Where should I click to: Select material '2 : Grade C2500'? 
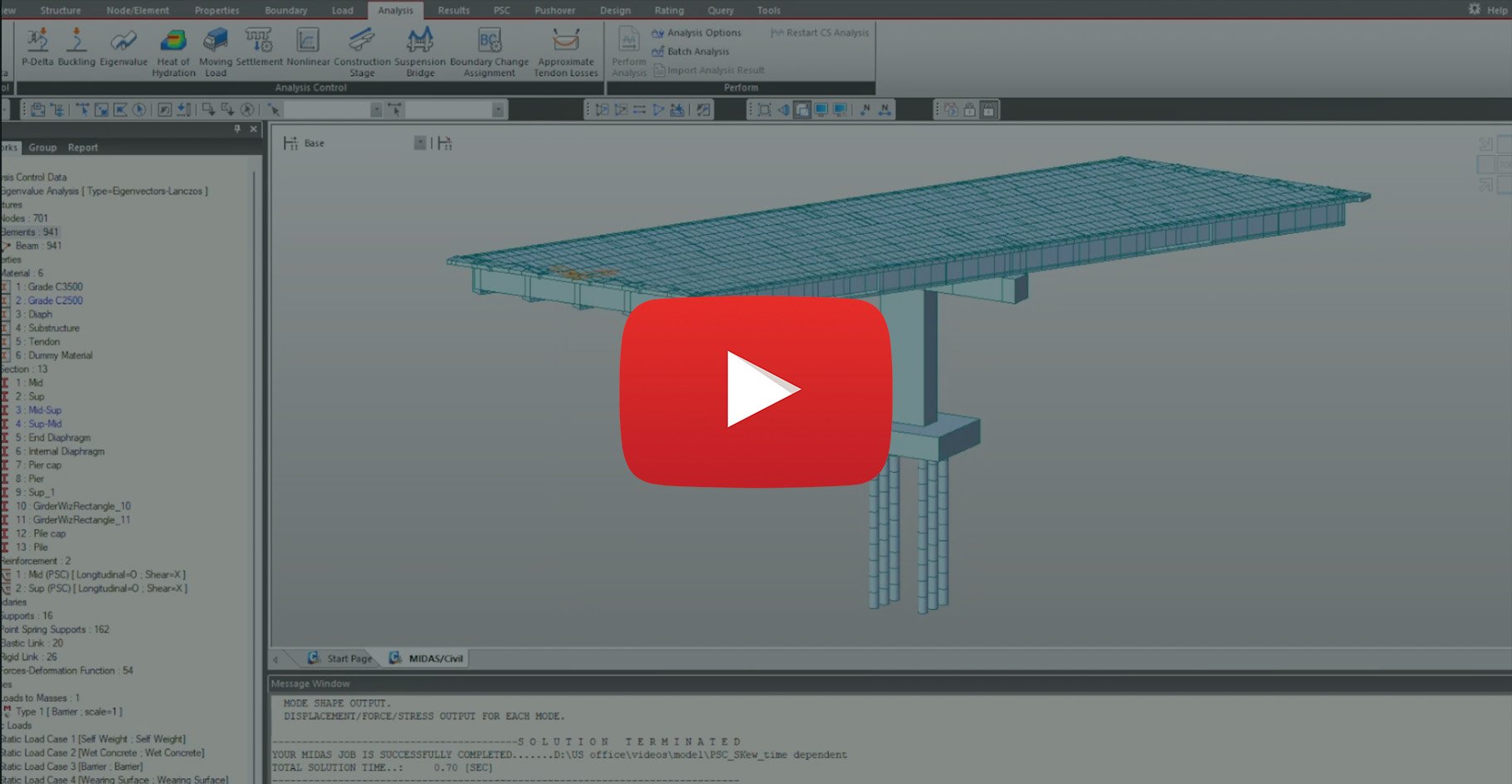point(48,300)
